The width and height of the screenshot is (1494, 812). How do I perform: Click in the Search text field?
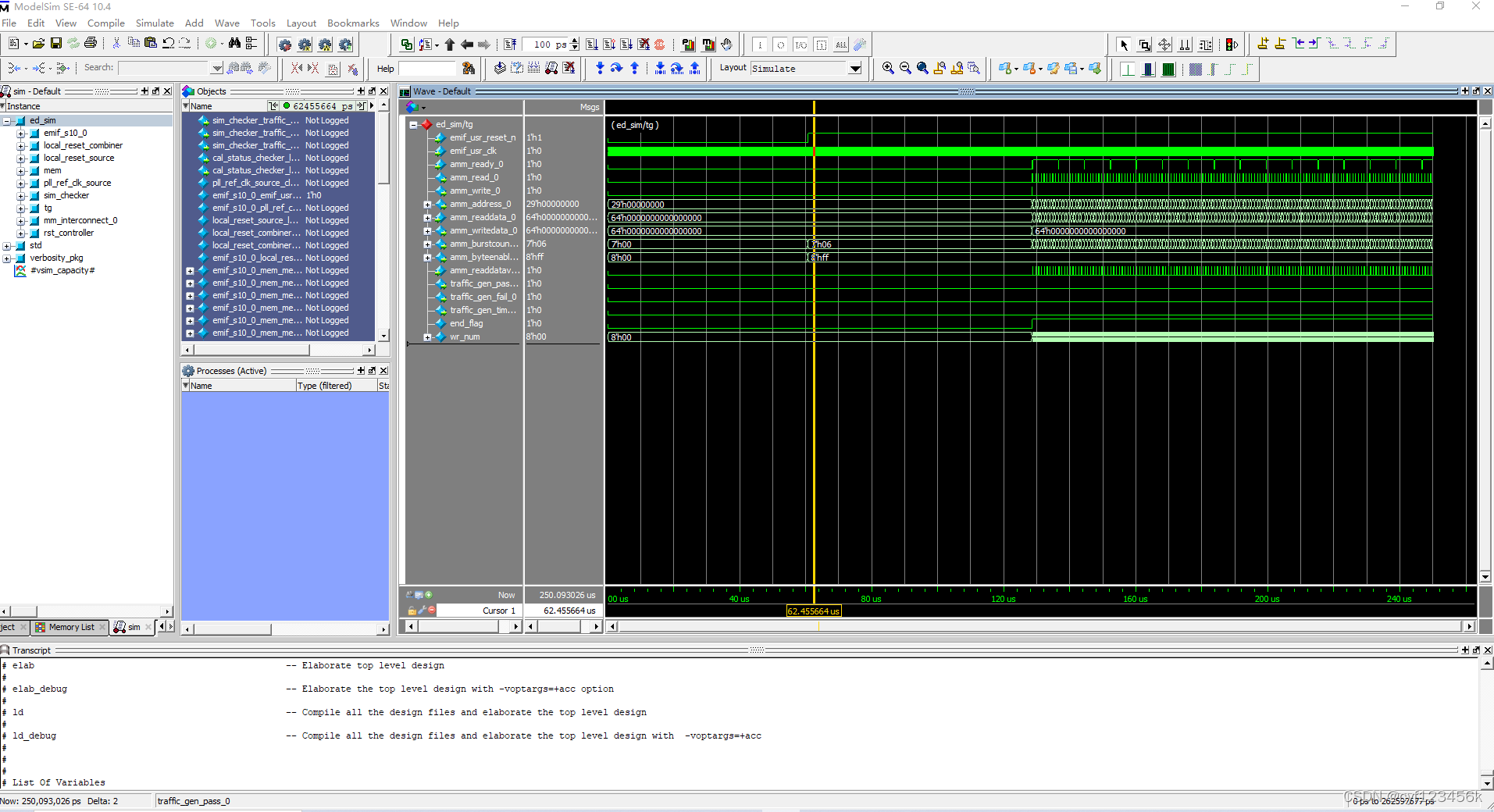[x=164, y=69]
